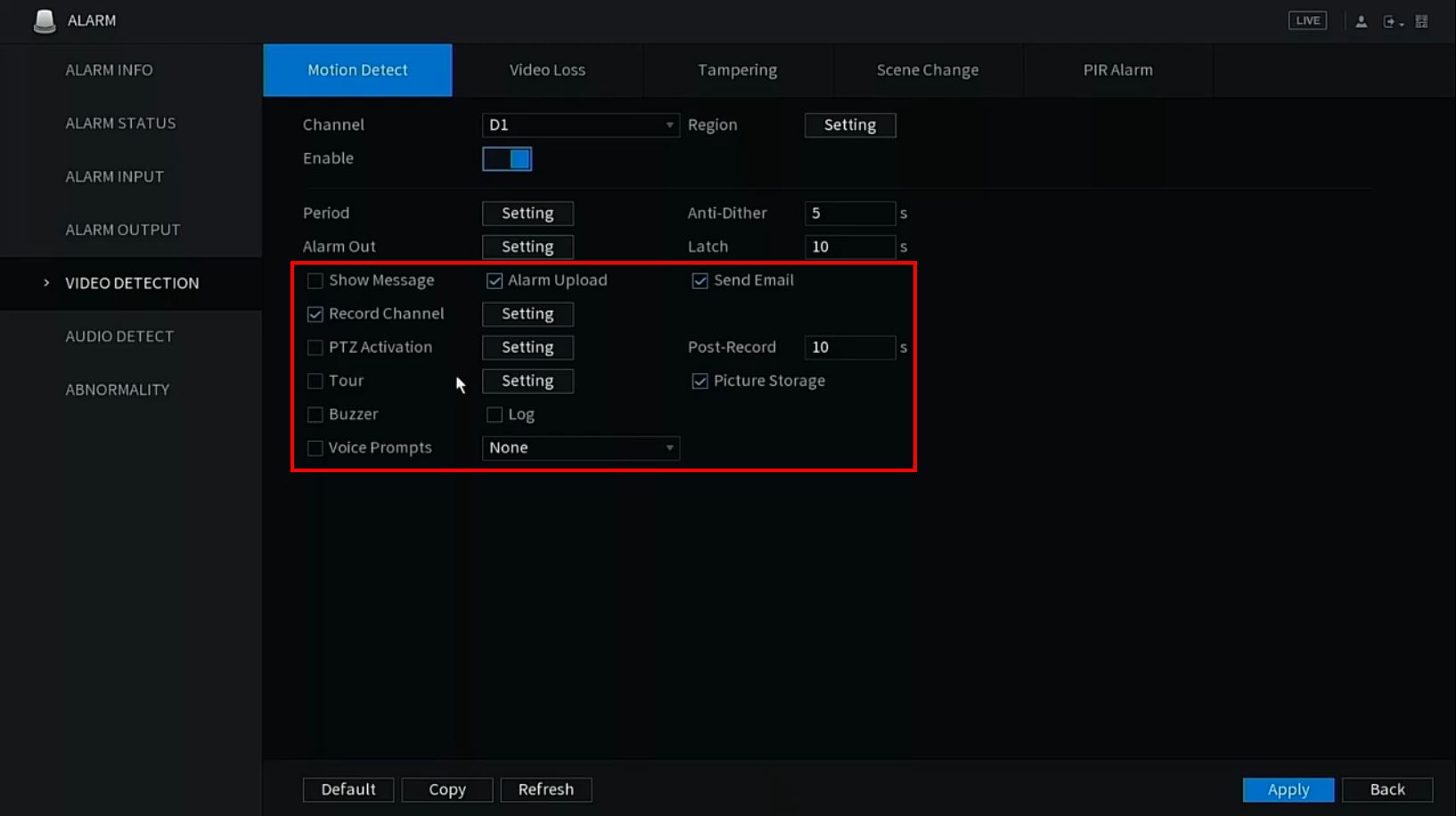
Task: Open the PIR Alarm tab
Action: 1117,69
